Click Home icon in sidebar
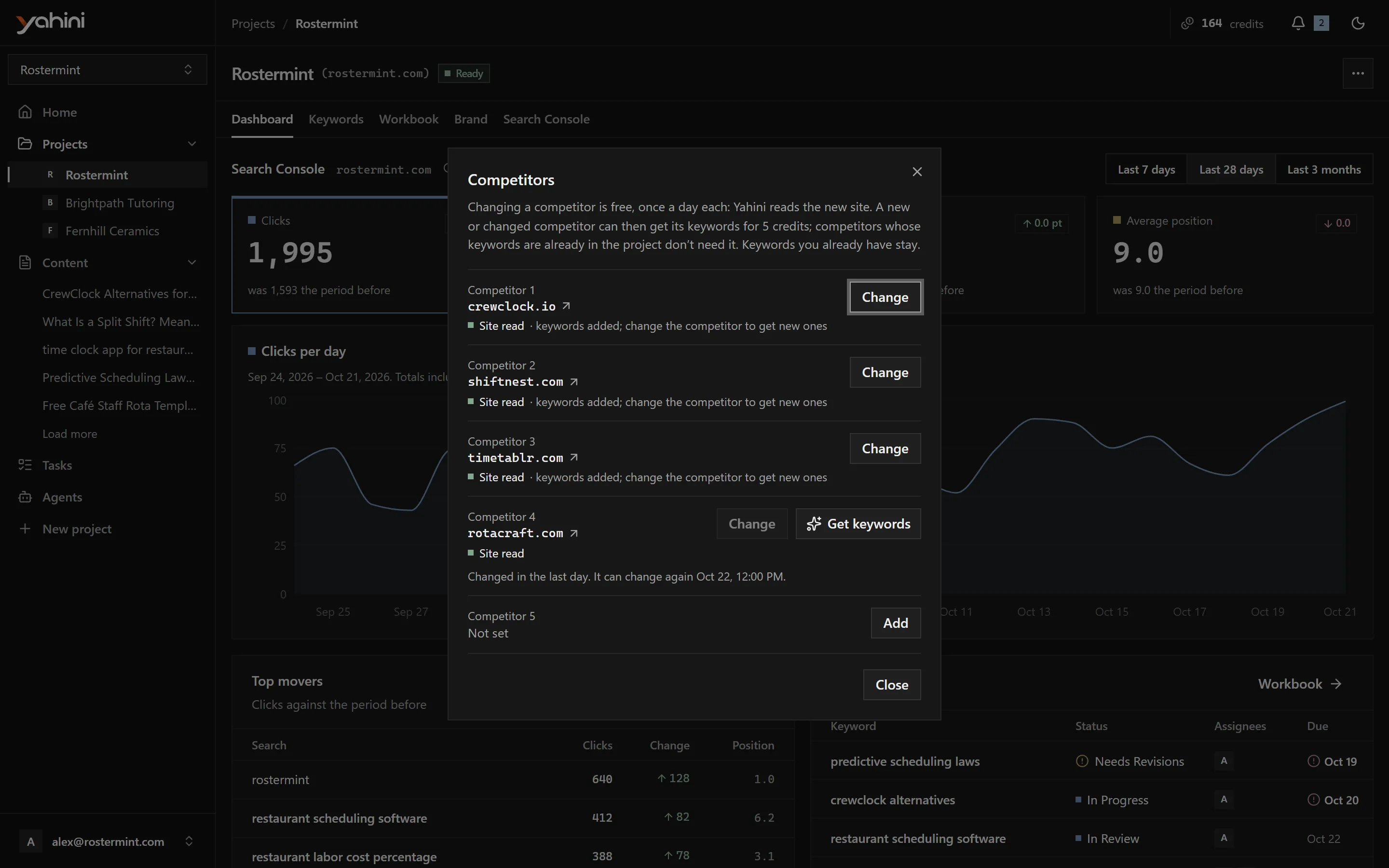 click(x=25, y=112)
